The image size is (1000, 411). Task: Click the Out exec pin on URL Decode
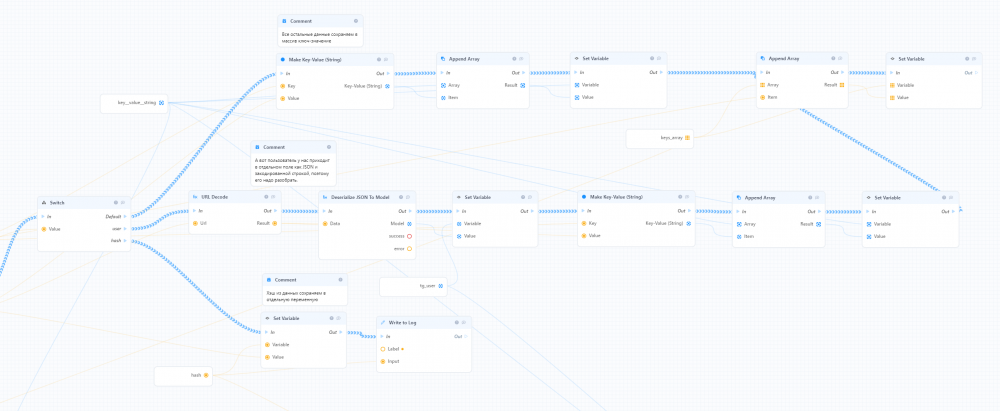click(x=275, y=211)
